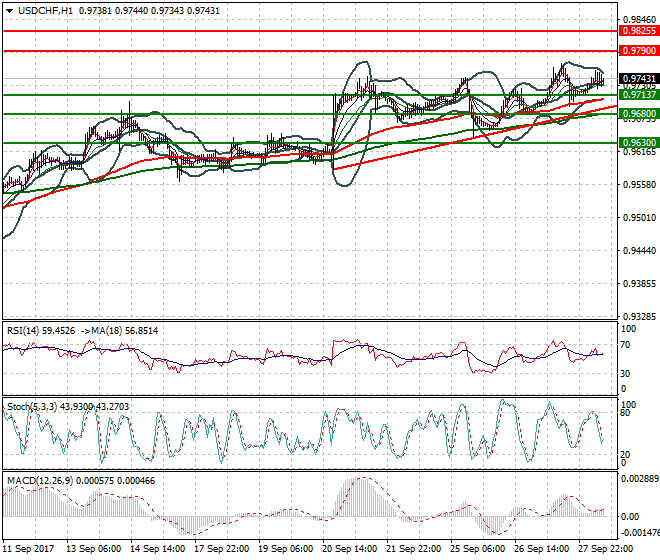Click the Stochastic scale value 80

625,413
